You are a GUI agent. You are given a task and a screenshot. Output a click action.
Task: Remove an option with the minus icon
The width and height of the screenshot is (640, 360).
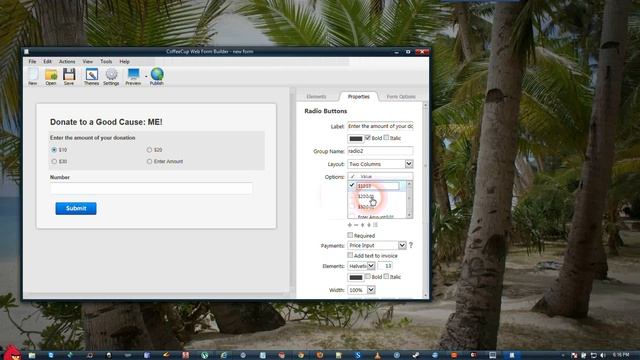(356, 225)
